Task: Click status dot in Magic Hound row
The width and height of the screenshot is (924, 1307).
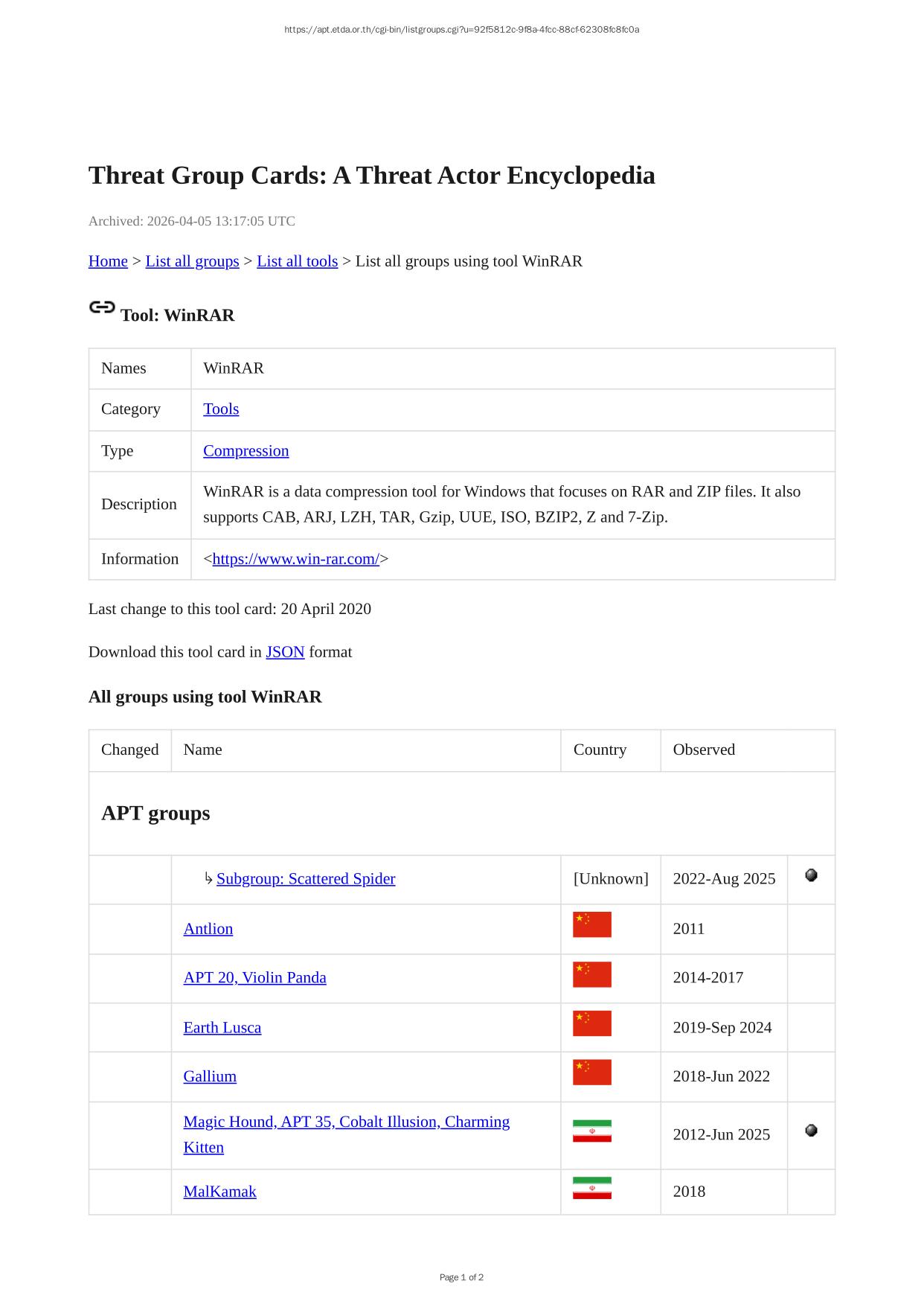Action: [x=811, y=1131]
